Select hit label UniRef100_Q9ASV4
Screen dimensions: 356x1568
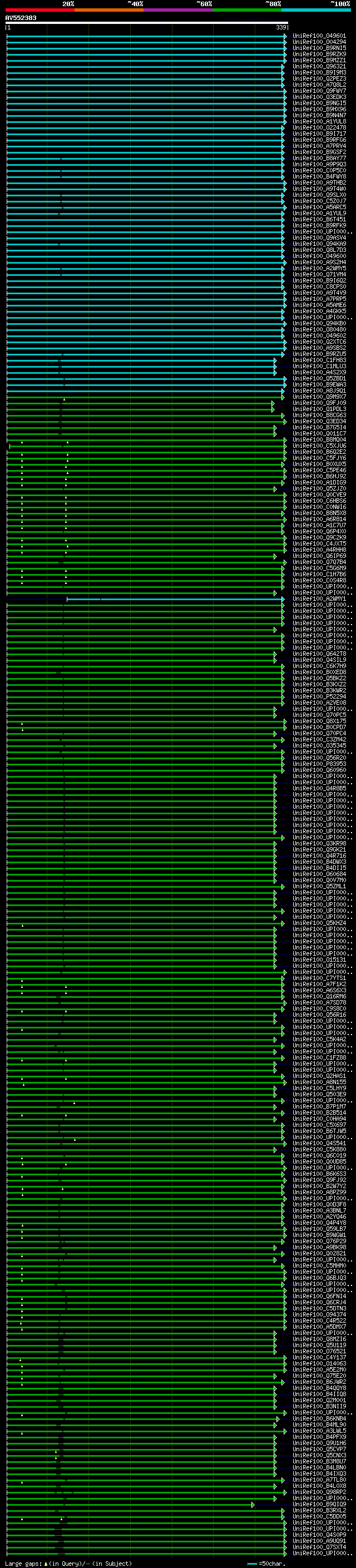tap(319, 238)
